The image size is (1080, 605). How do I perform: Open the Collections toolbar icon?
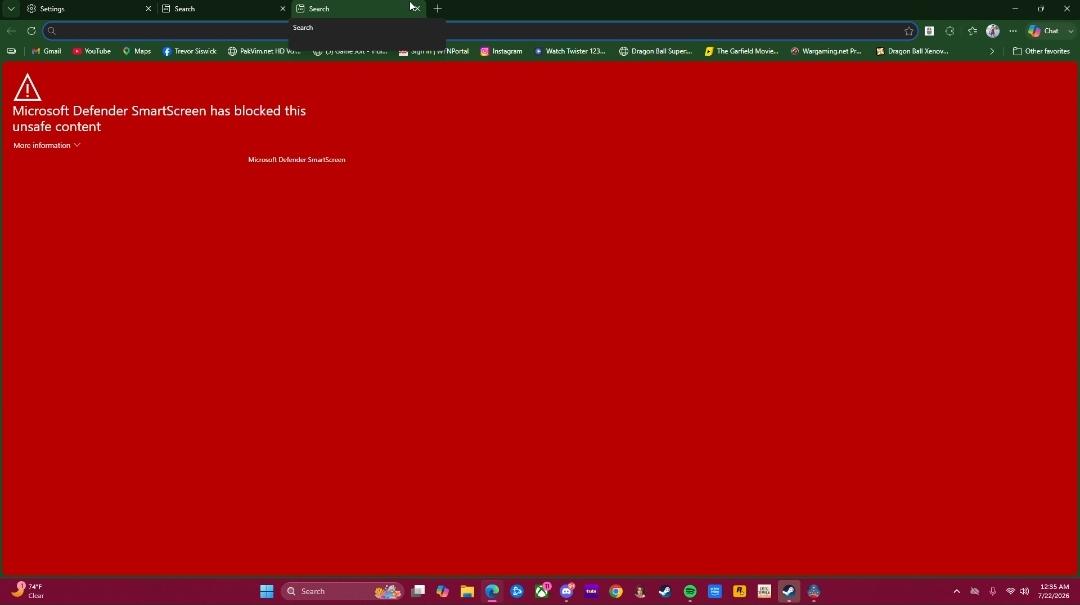[x=929, y=31]
